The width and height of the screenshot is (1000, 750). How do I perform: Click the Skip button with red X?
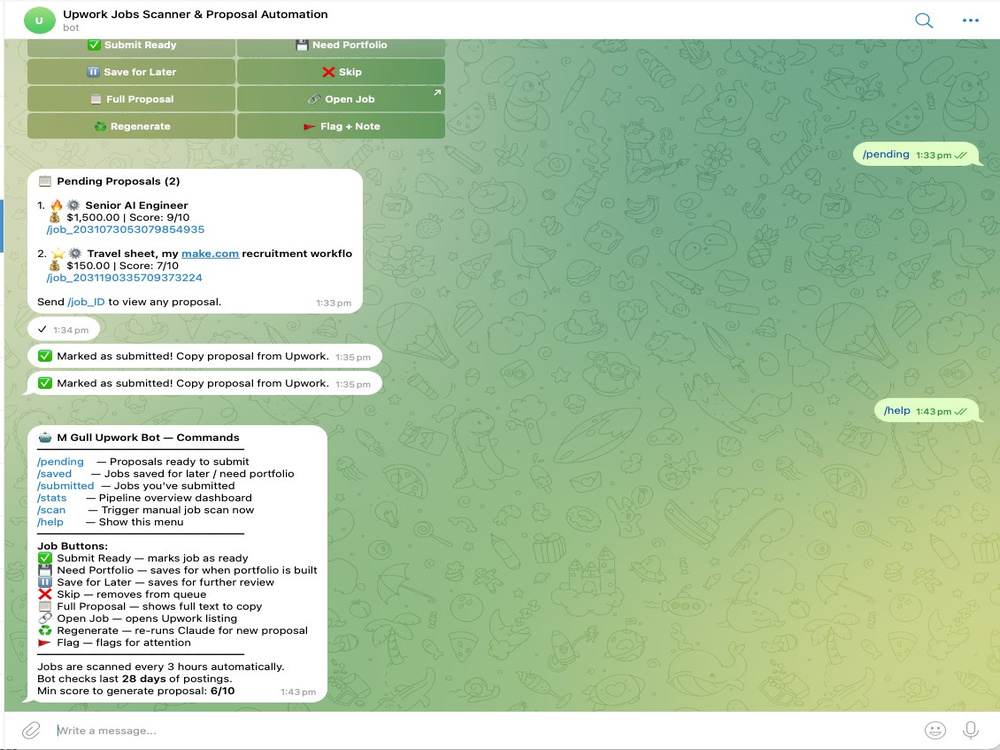341,72
